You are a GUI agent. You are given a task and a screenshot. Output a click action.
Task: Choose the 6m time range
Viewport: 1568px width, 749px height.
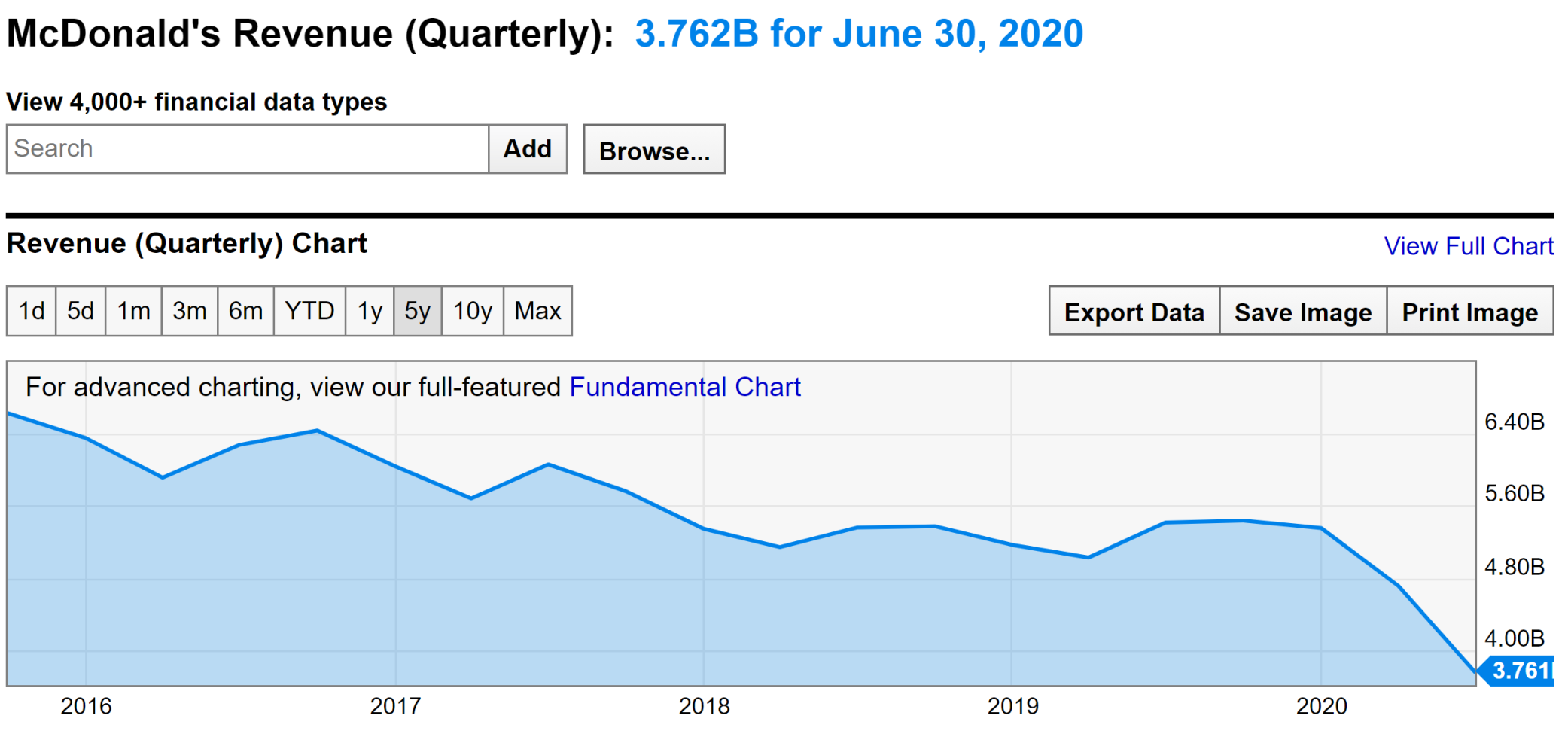tap(245, 311)
